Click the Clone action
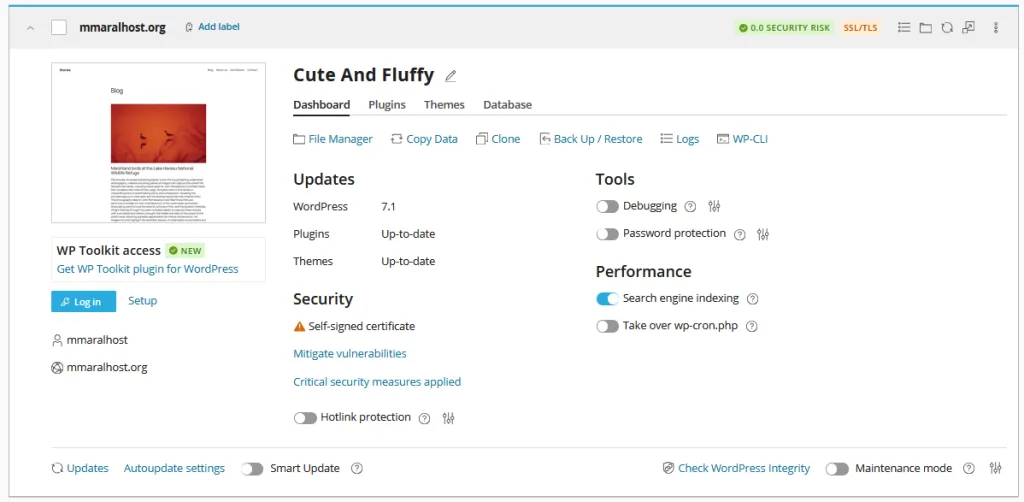Screen dimensions: 1024x502 coord(498,139)
